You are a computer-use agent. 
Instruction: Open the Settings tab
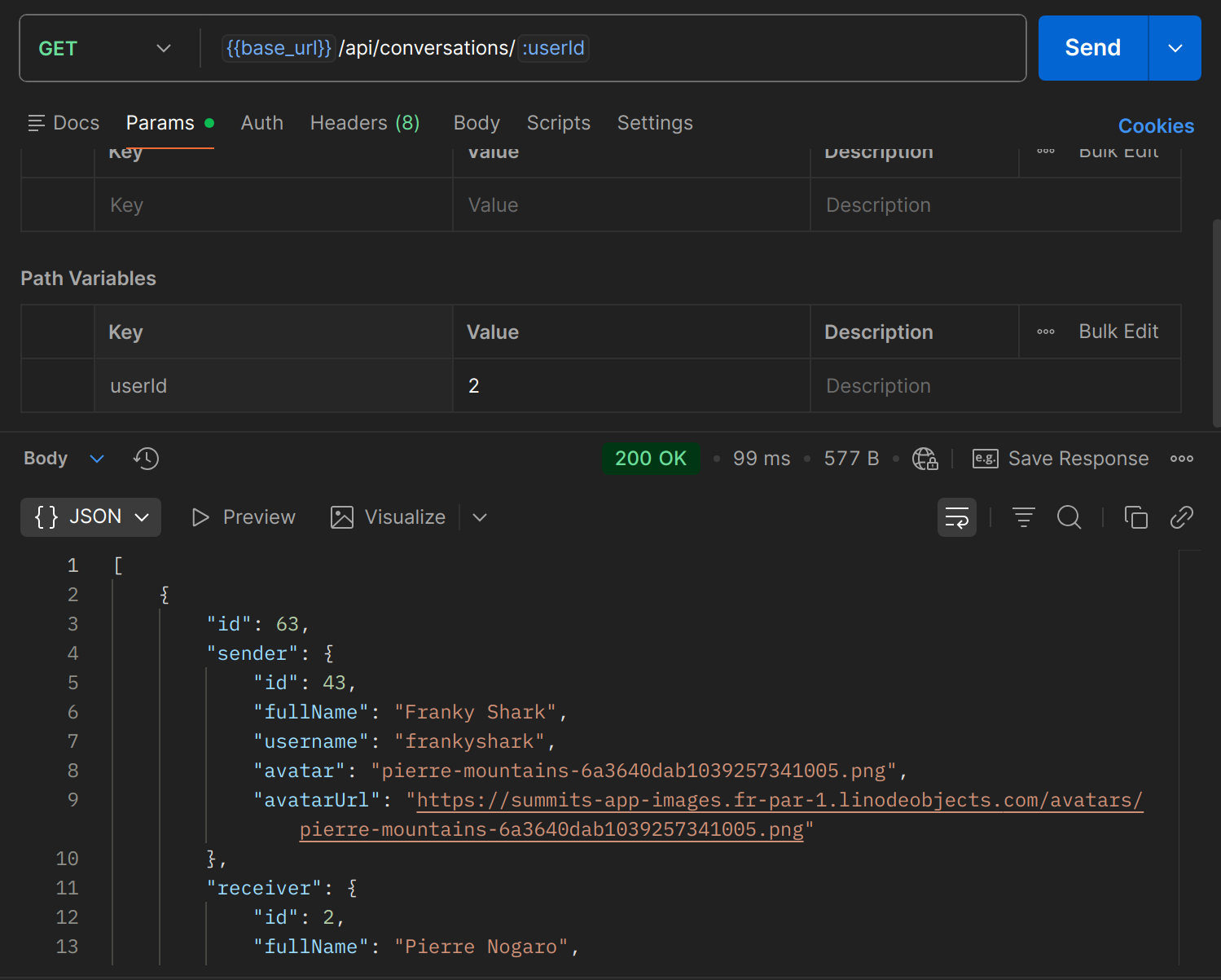[655, 123]
